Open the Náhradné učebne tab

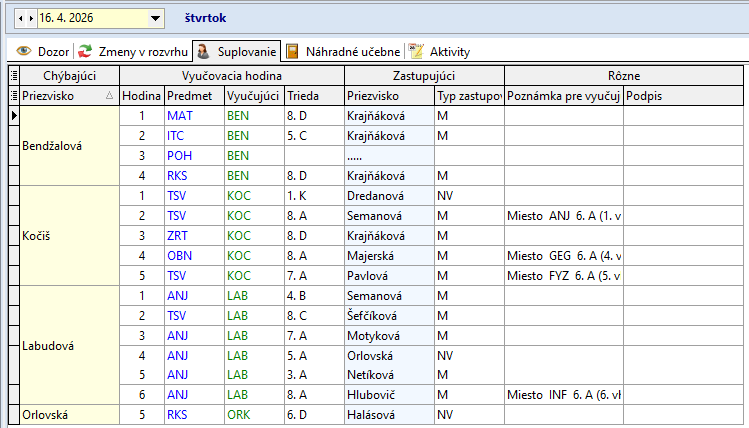(353, 51)
